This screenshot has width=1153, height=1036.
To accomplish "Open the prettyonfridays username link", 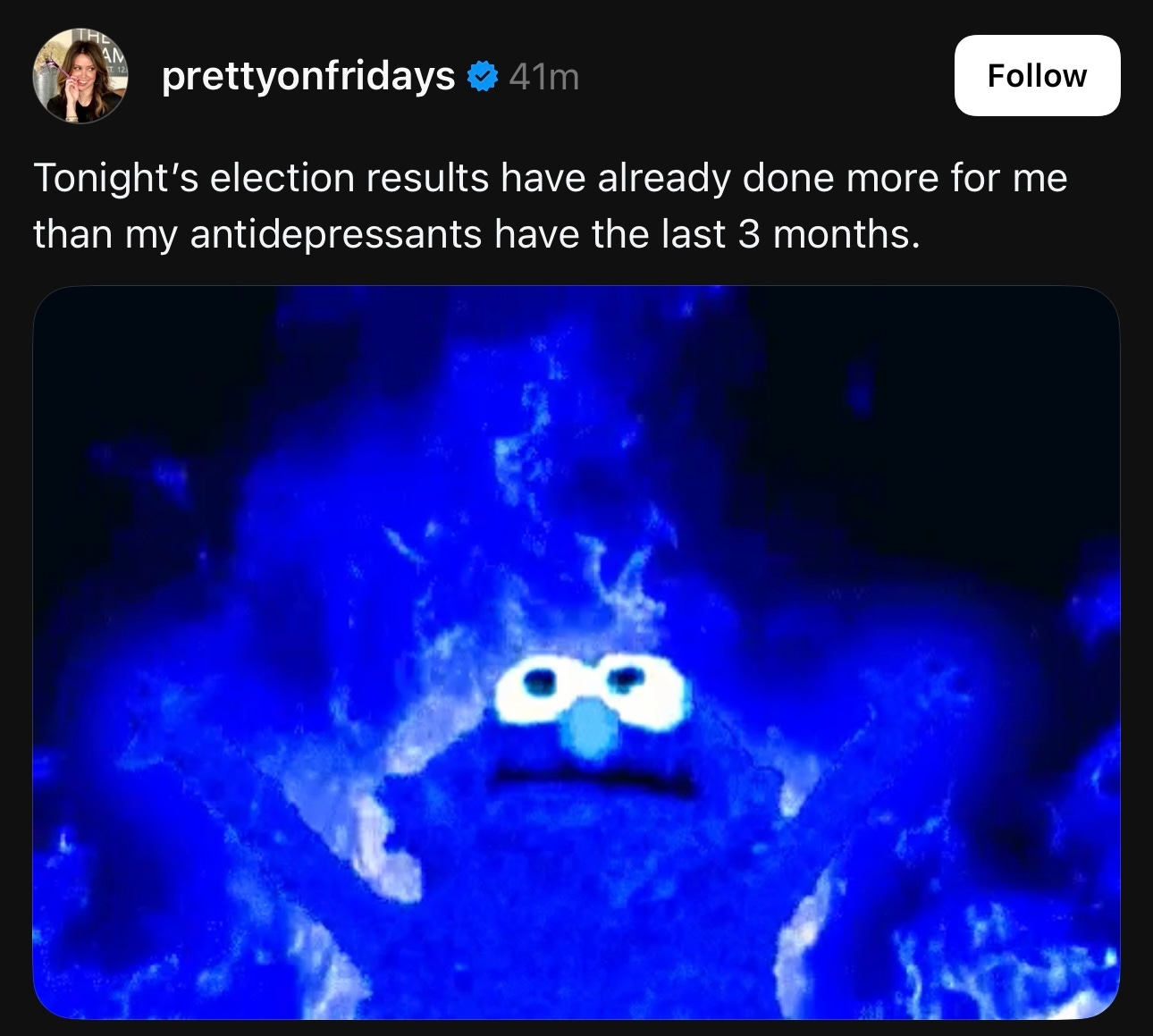I will (308, 77).
